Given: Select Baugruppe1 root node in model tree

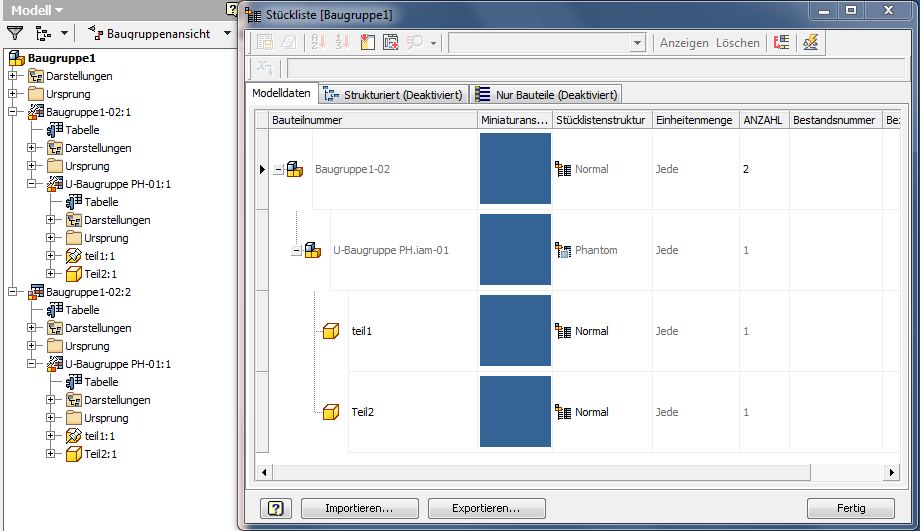Looking at the screenshot, I should point(61,58).
